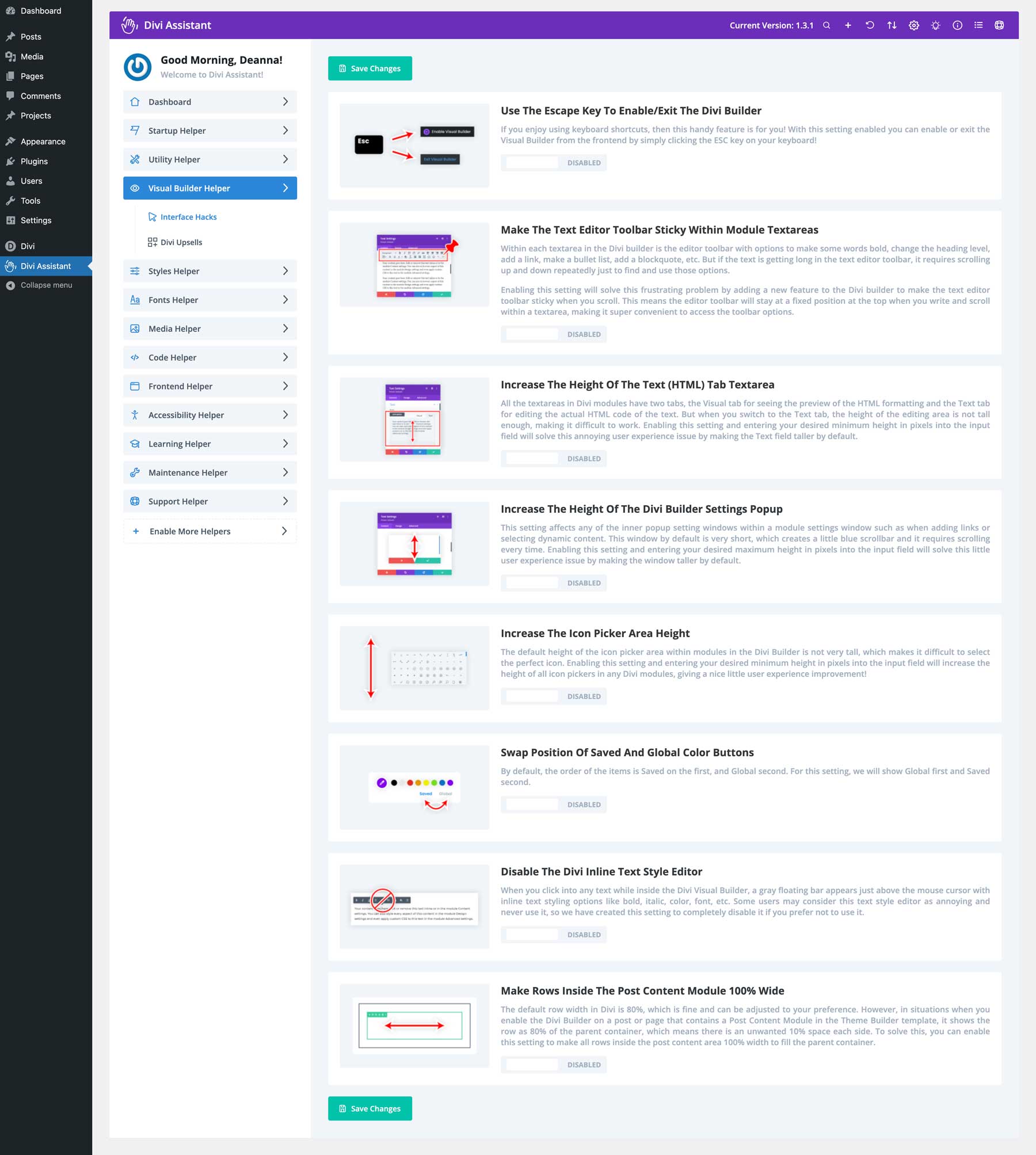Image resolution: width=1036 pixels, height=1155 pixels.
Task: Open the settings gear in Divi Assistant toolbar
Action: pyautogui.click(x=914, y=25)
